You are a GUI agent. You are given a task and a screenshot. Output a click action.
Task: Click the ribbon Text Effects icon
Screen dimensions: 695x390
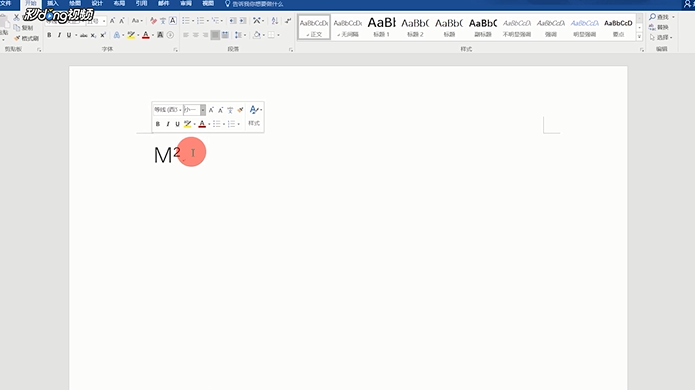click(117, 35)
